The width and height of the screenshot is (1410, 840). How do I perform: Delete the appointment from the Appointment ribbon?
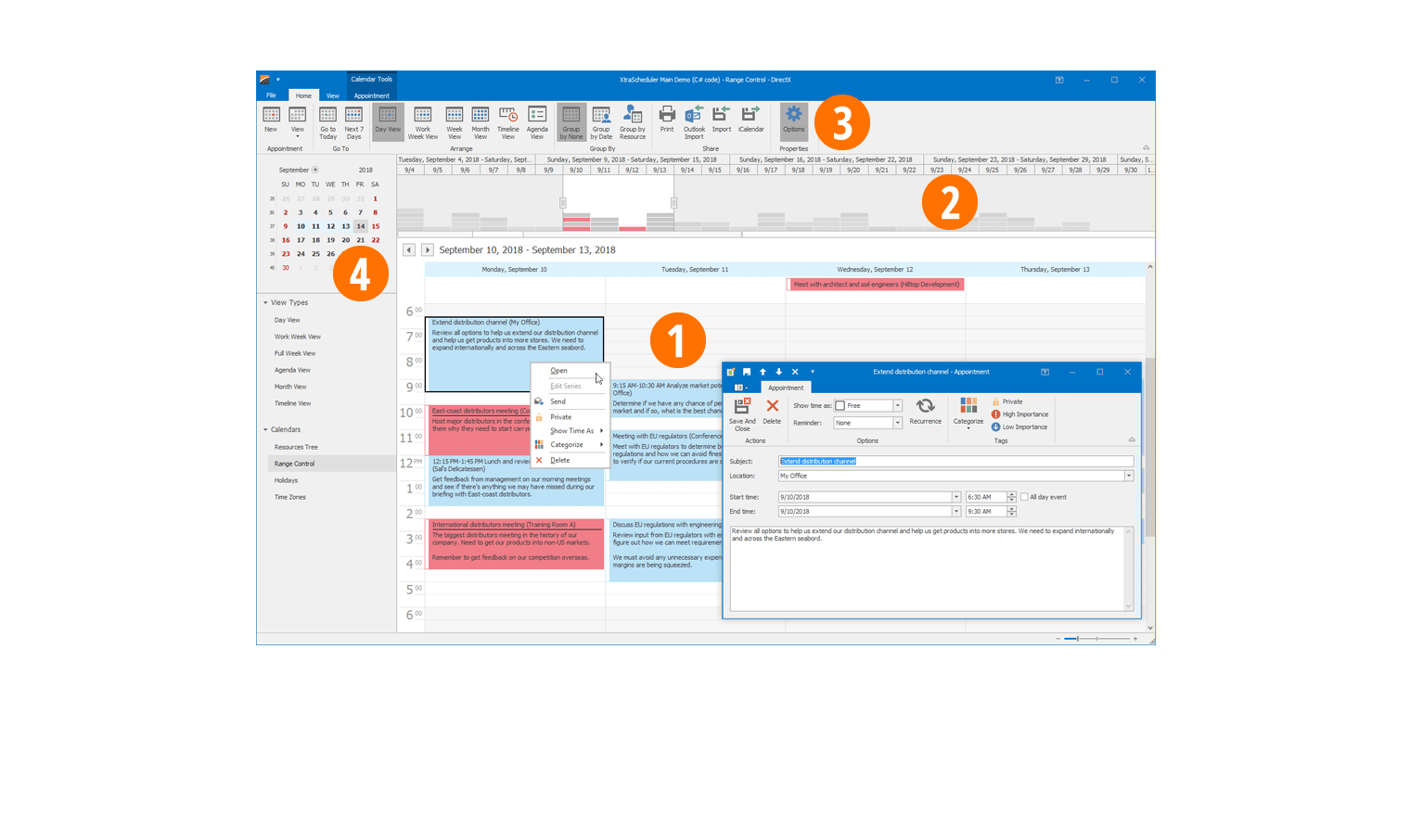772,412
